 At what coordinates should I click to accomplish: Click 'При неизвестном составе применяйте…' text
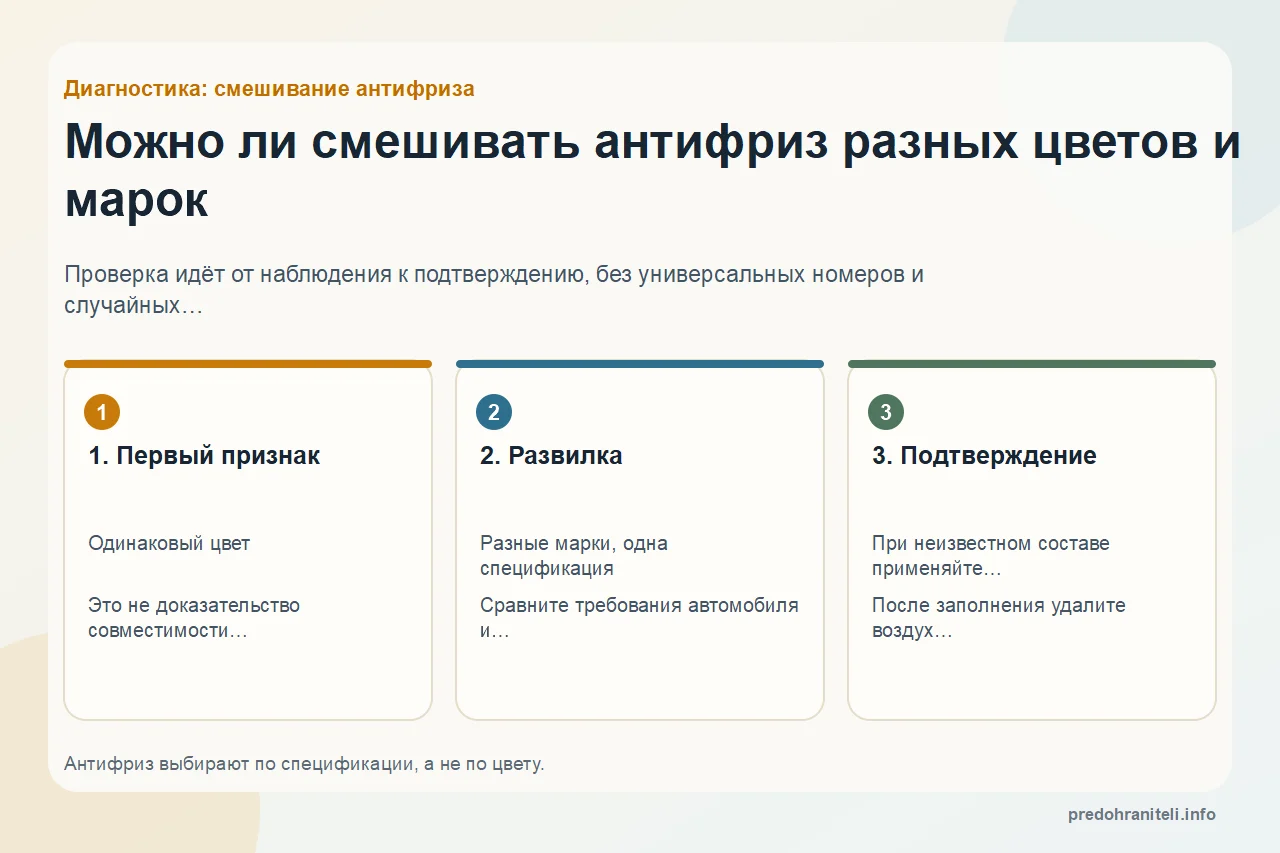[x=990, y=556]
